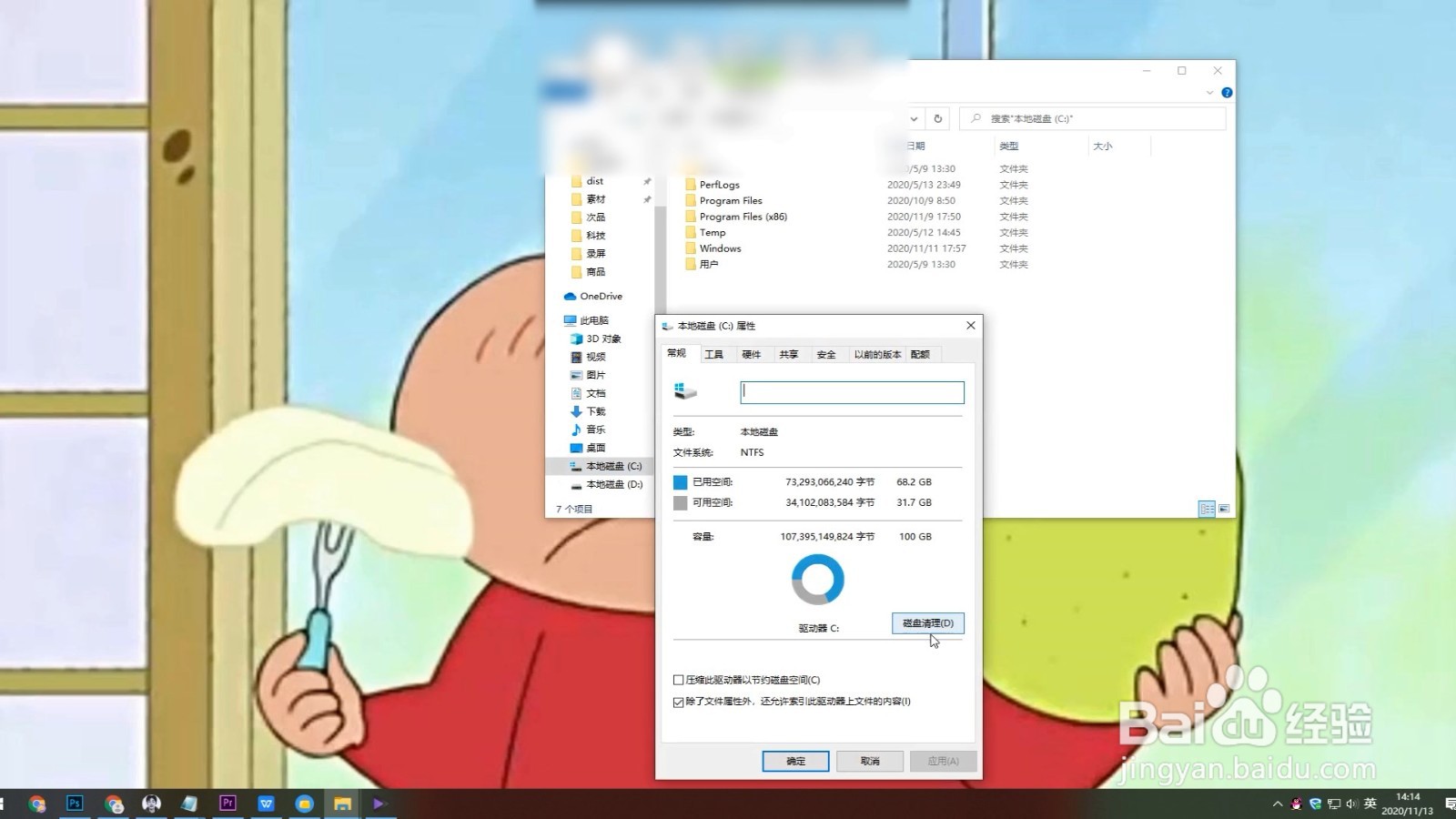Open Photoshop from taskbar

coord(75,804)
